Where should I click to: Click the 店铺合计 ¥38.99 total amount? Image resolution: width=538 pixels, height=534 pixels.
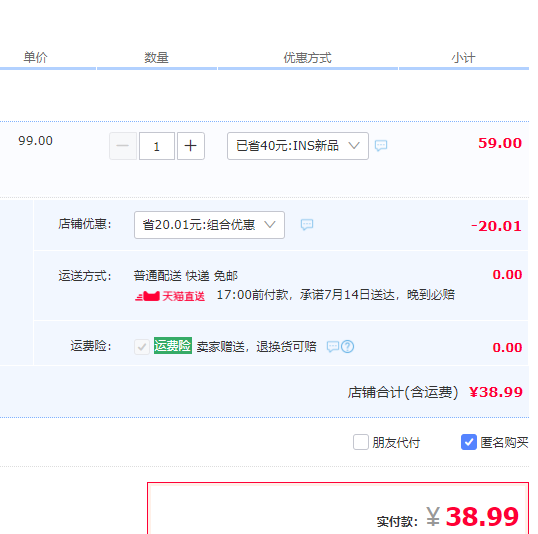point(496,392)
